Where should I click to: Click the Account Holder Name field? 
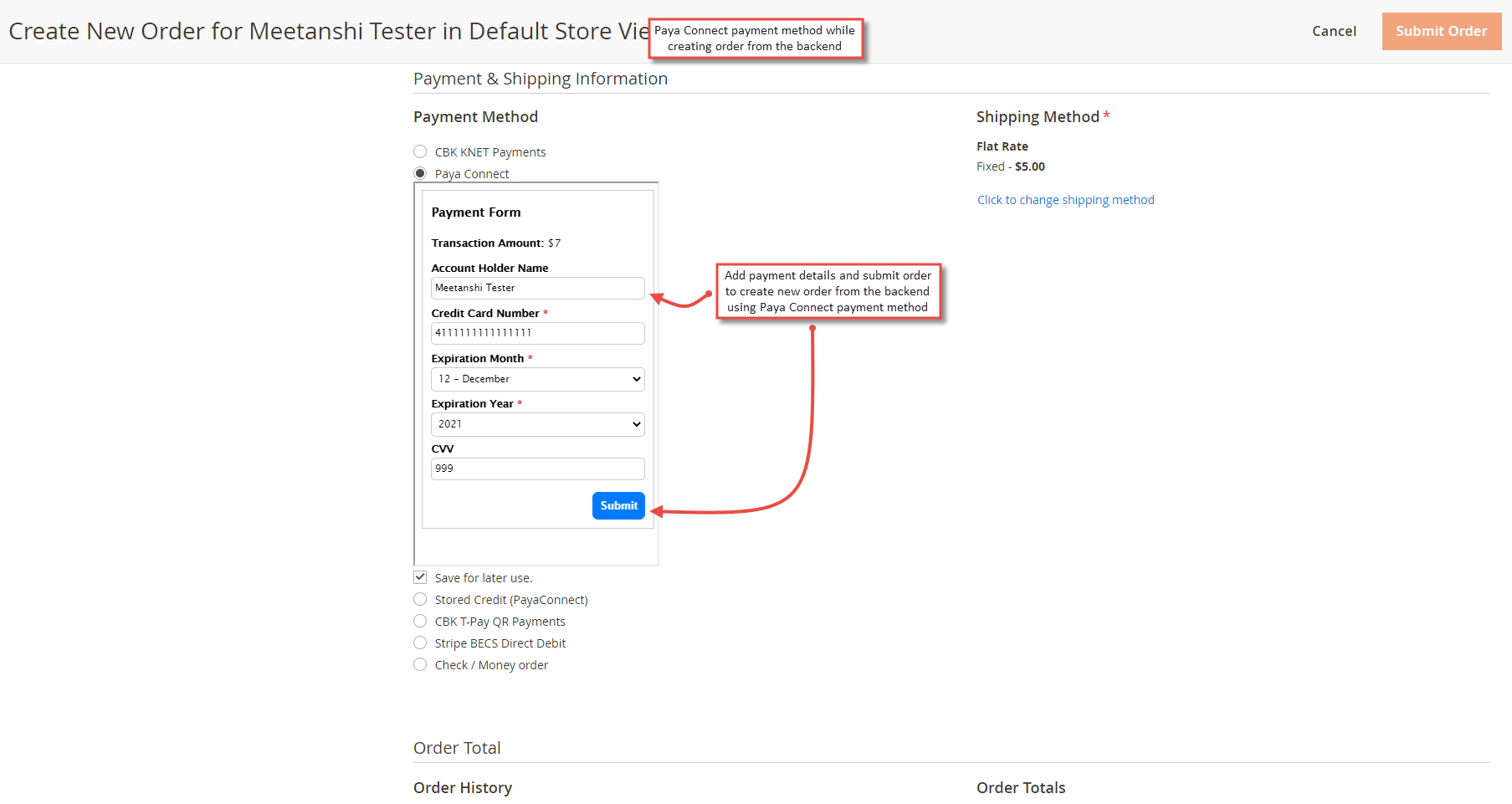point(537,288)
